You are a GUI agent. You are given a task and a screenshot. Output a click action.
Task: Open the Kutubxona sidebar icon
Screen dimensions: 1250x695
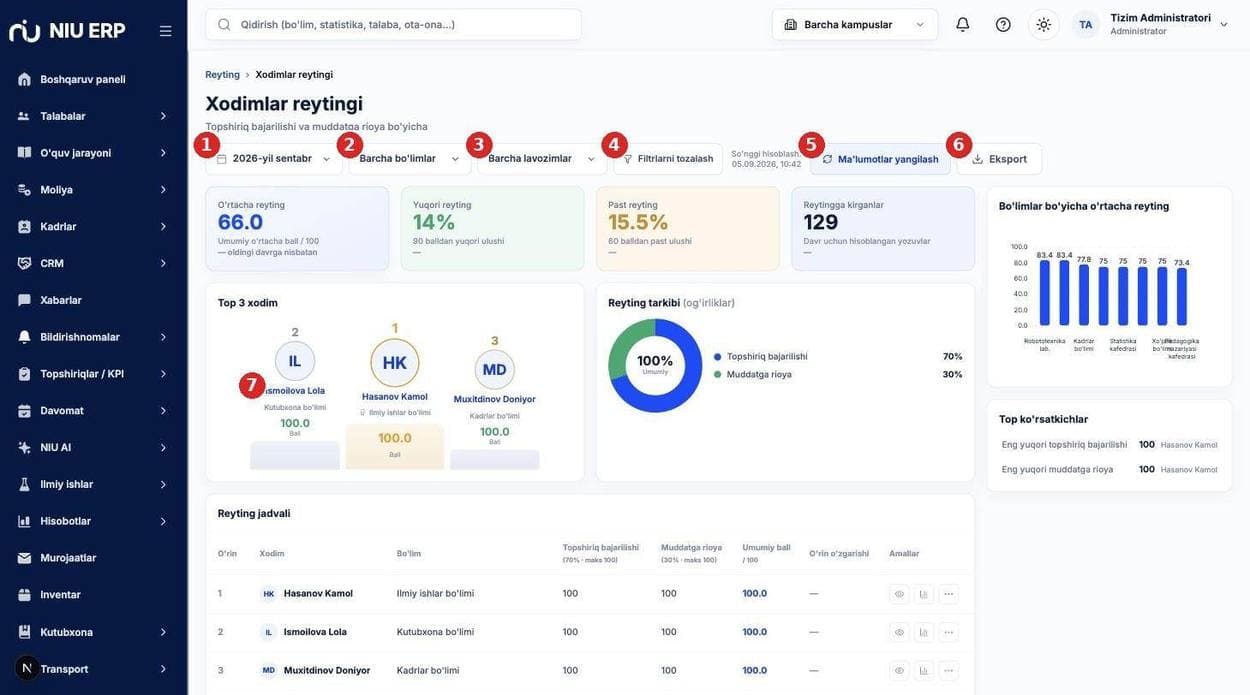[24, 632]
